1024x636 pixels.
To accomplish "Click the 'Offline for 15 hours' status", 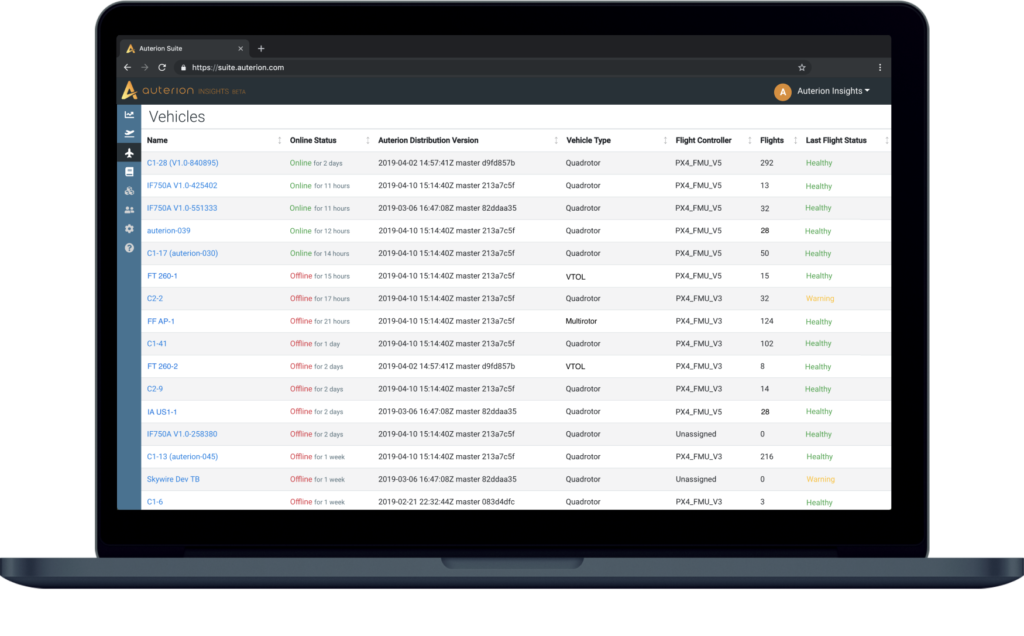I will tap(319, 276).
